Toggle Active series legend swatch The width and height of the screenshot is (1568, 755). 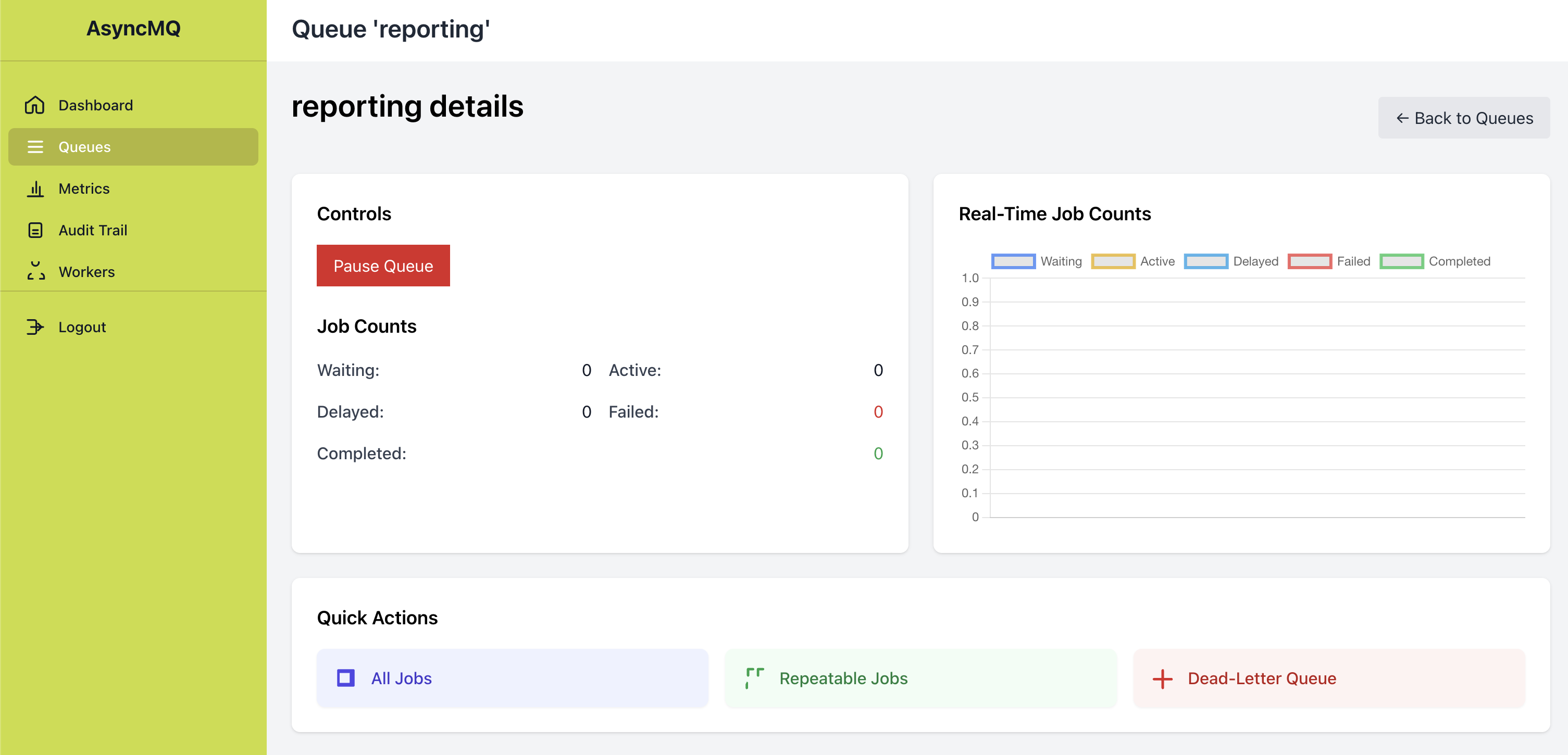pyautogui.click(x=1113, y=261)
